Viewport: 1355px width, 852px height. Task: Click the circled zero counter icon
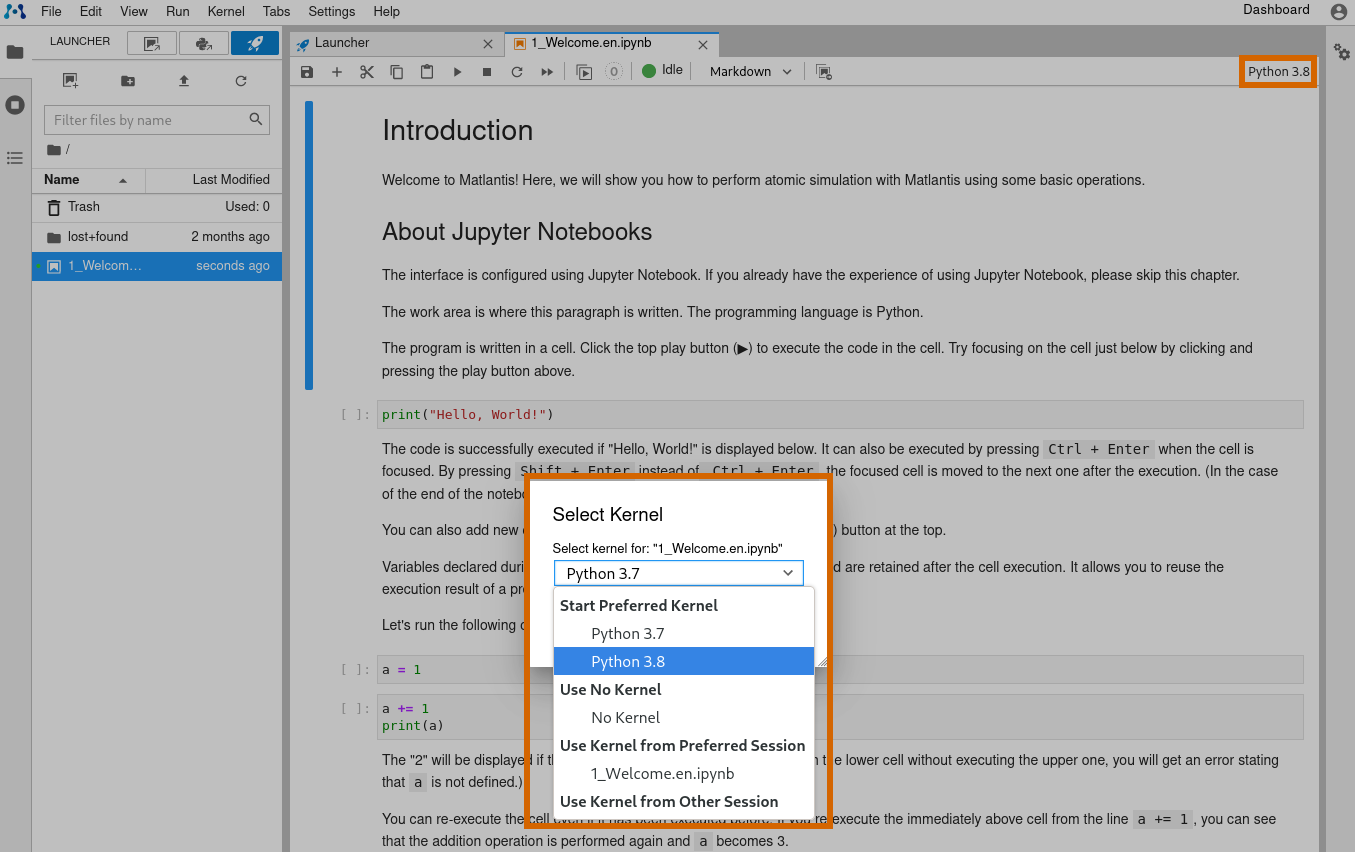point(613,71)
